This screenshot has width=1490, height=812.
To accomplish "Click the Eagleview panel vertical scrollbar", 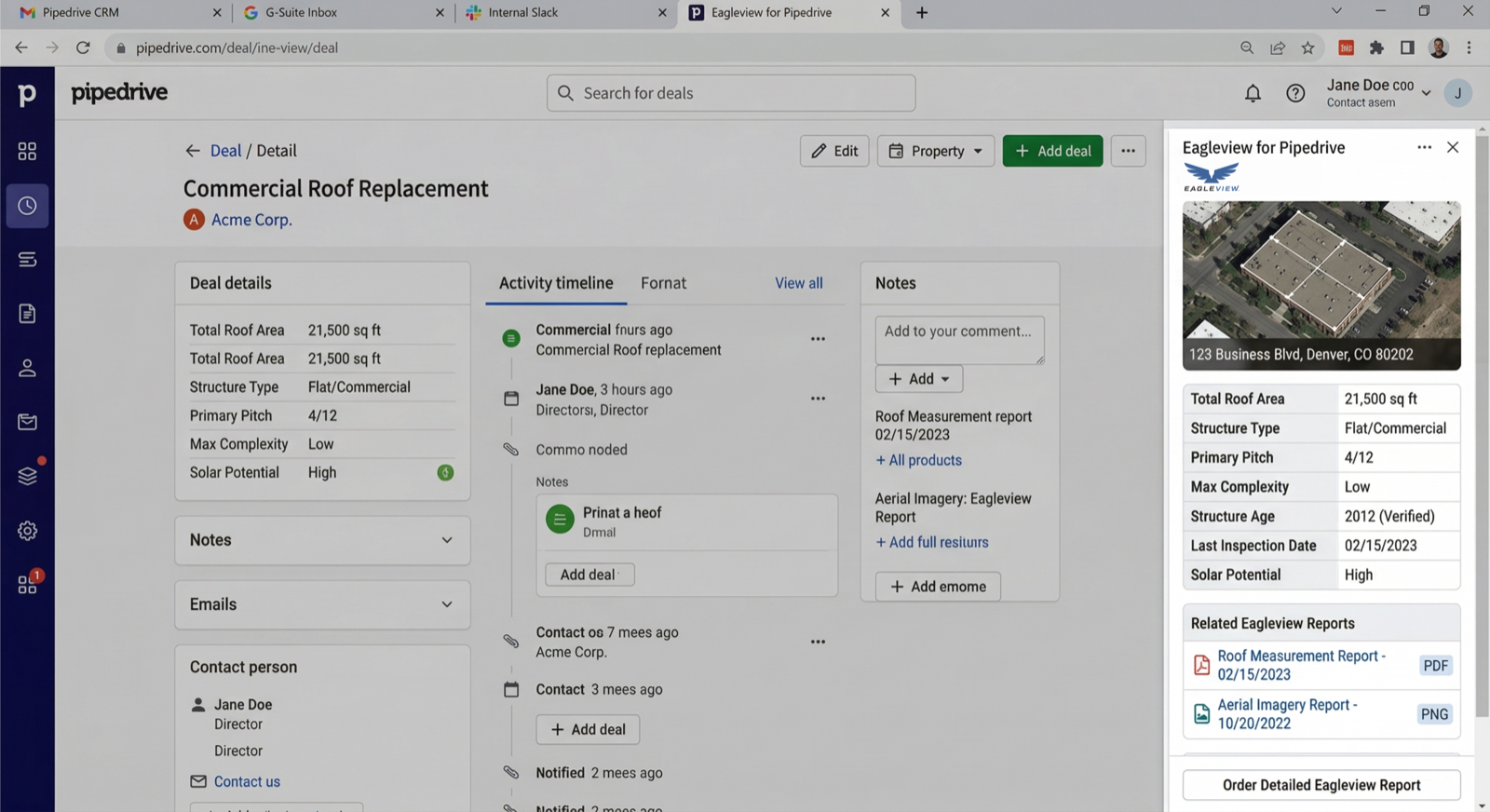I will point(1482,428).
